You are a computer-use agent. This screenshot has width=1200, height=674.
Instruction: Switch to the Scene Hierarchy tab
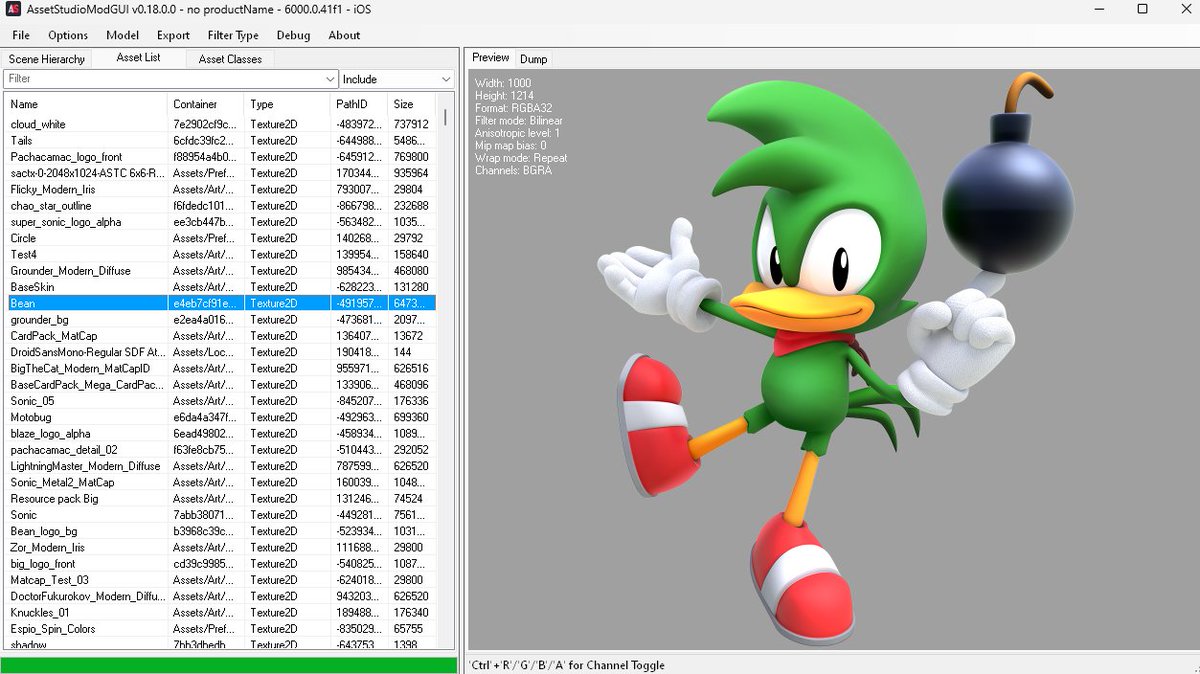[47, 59]
